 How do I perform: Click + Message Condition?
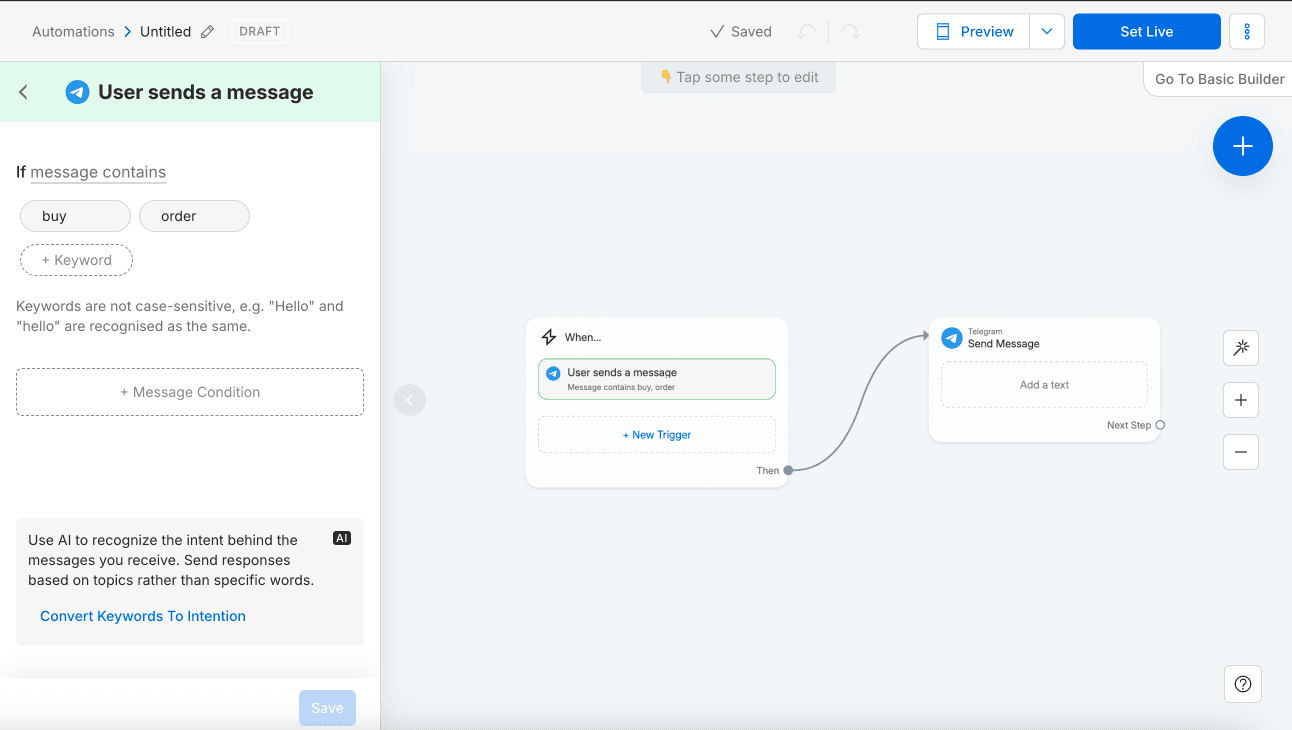point(190,392)
